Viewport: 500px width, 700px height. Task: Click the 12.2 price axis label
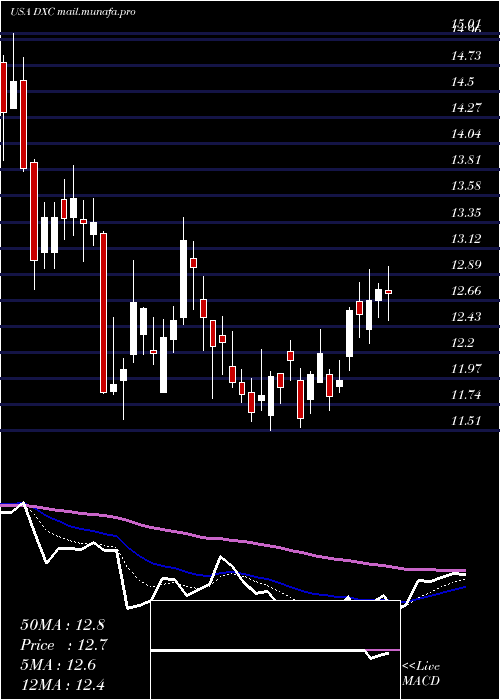pos(462,342)
